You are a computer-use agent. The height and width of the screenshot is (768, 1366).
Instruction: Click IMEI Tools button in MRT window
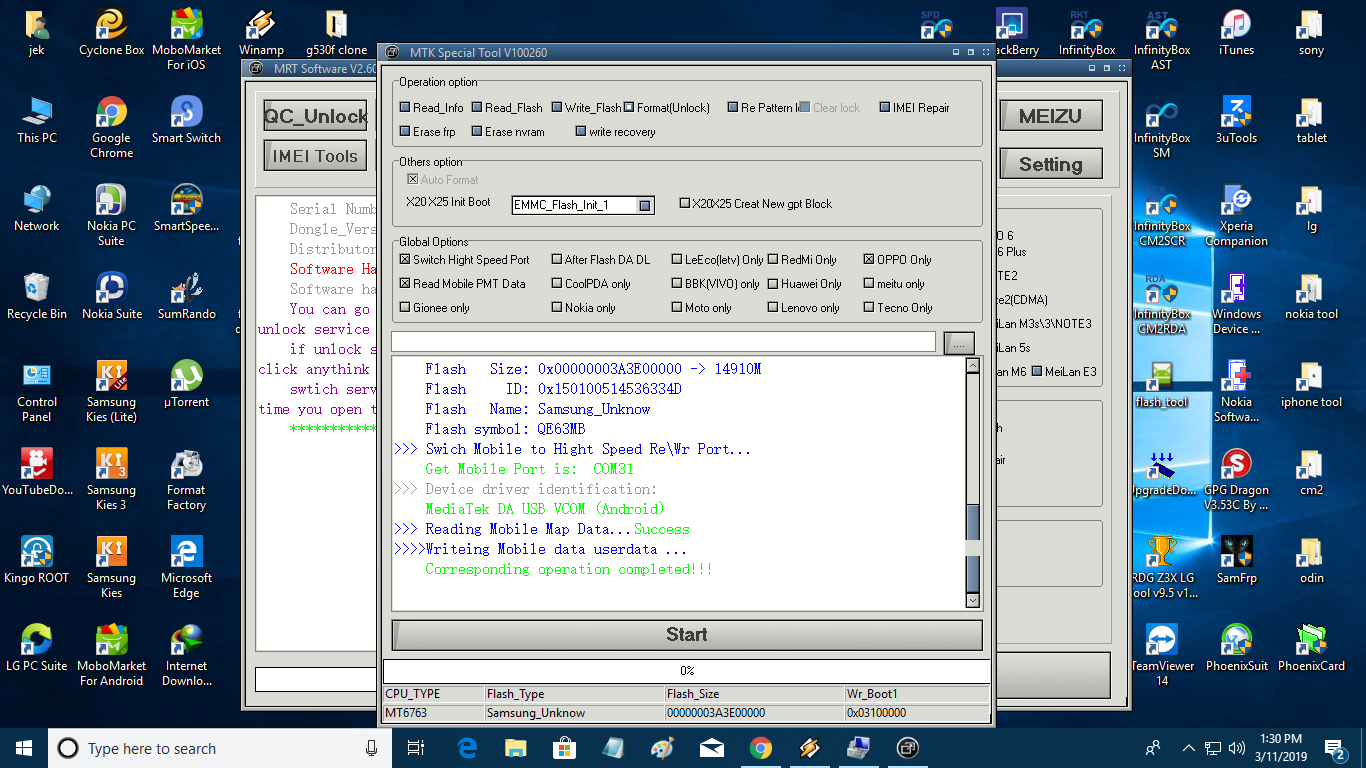pos(315,156)
